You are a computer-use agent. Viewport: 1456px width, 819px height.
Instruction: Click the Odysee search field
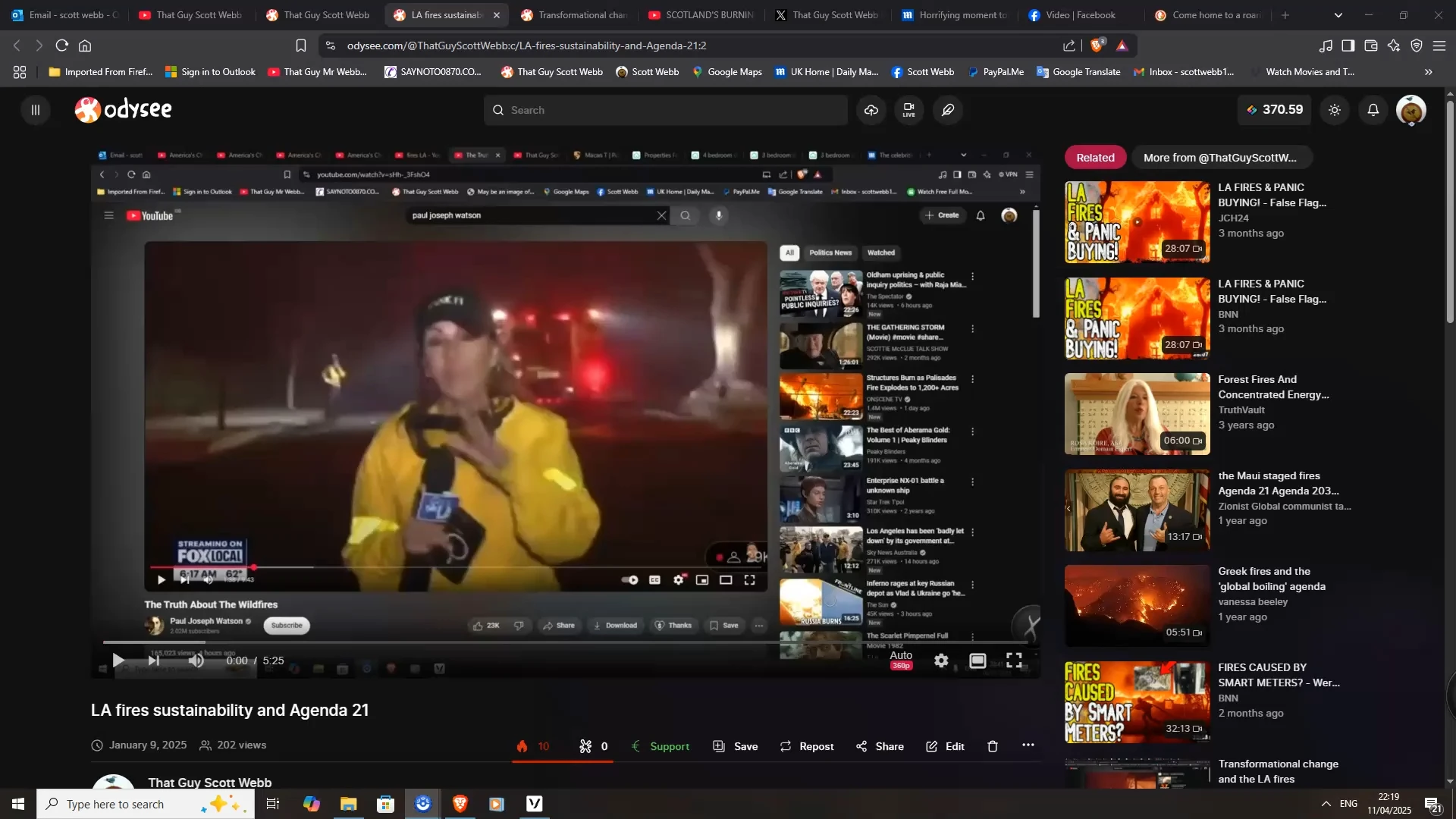point(665,110)
